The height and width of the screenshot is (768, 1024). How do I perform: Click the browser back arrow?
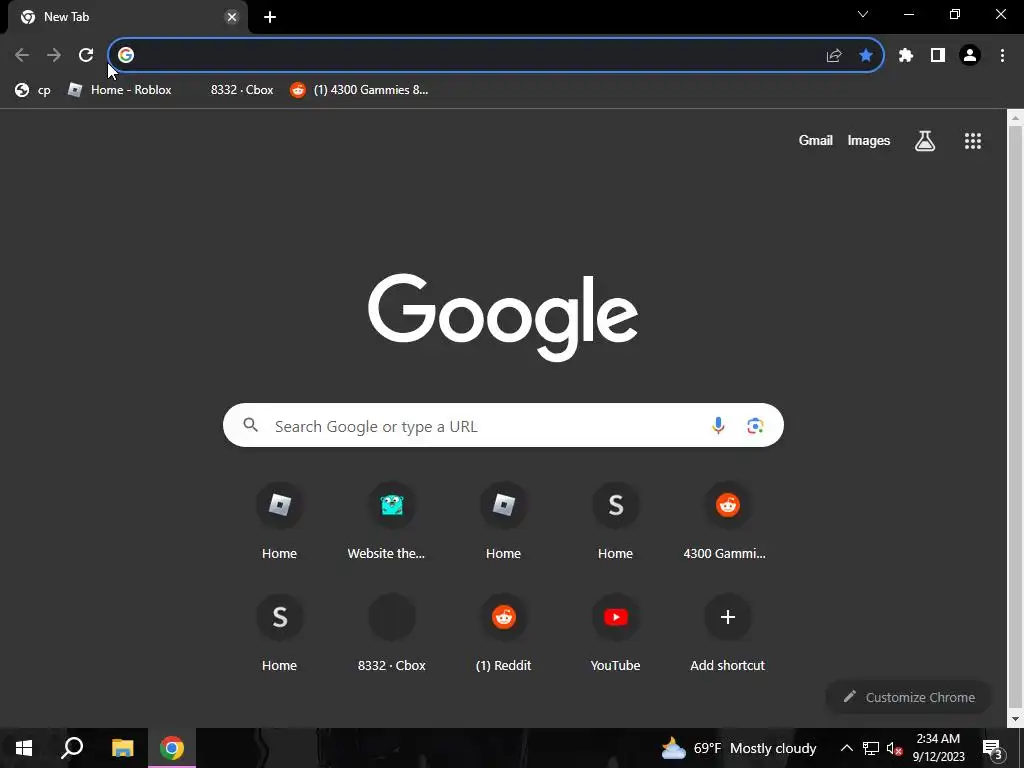(x=22, y=55)
